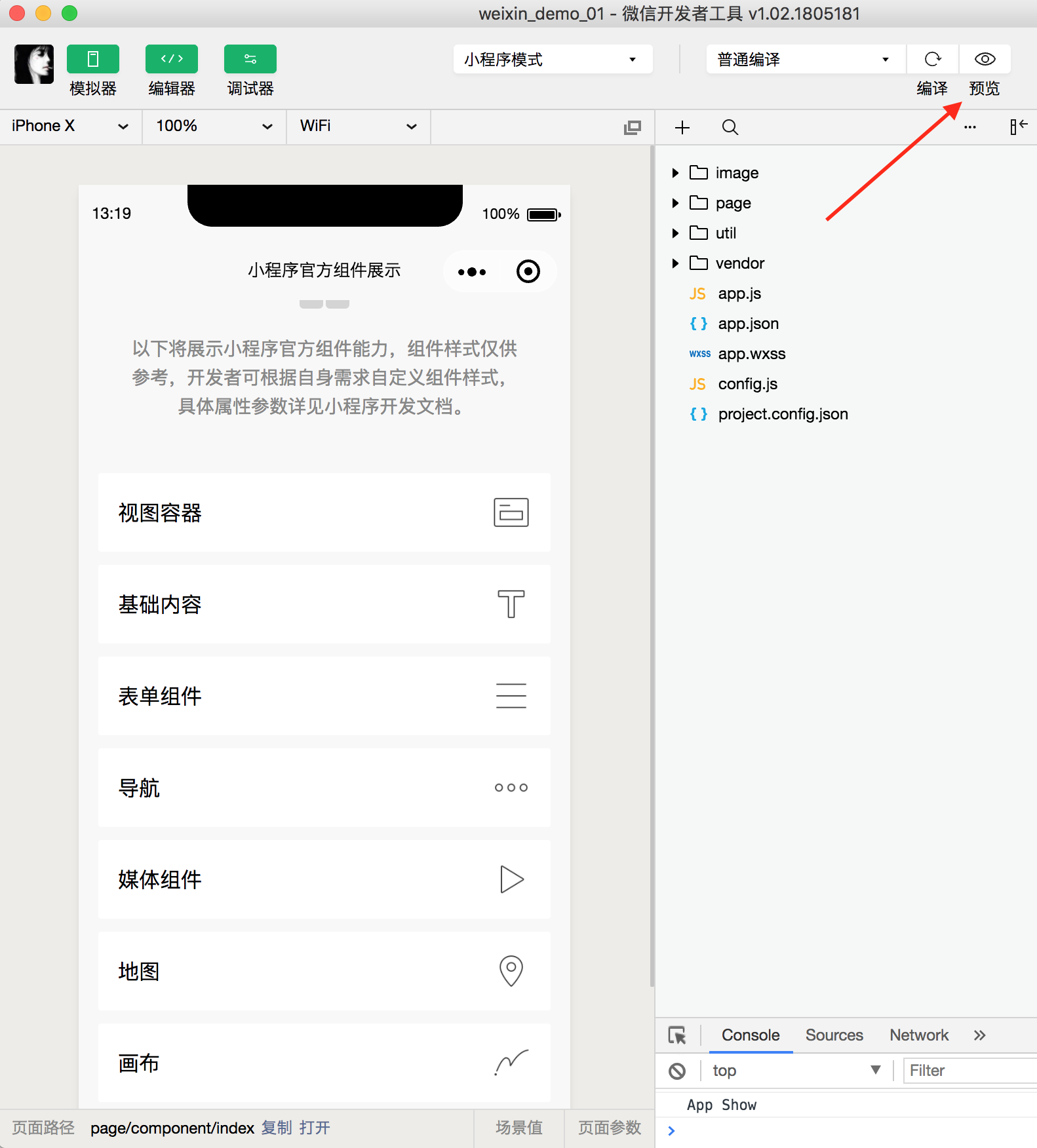Screen dimensions: 1037x1148
Task: Open the 导航 list item
Action: coord(324,788)
